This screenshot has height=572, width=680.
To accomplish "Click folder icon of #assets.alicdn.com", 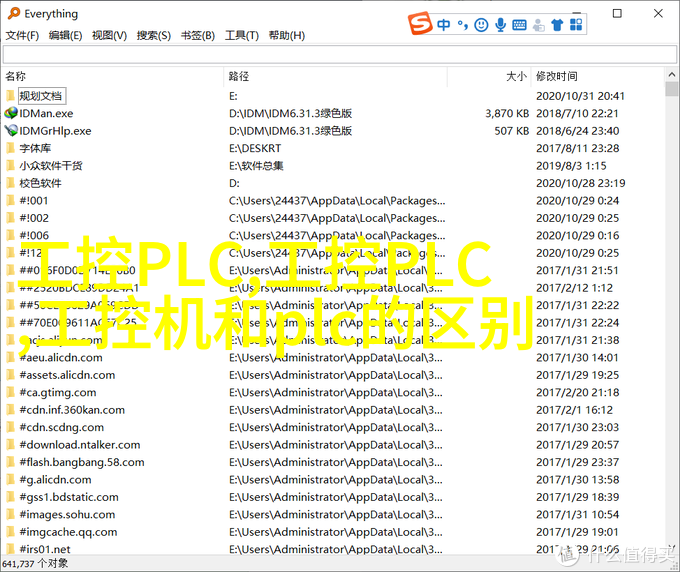I will [11, 375].
